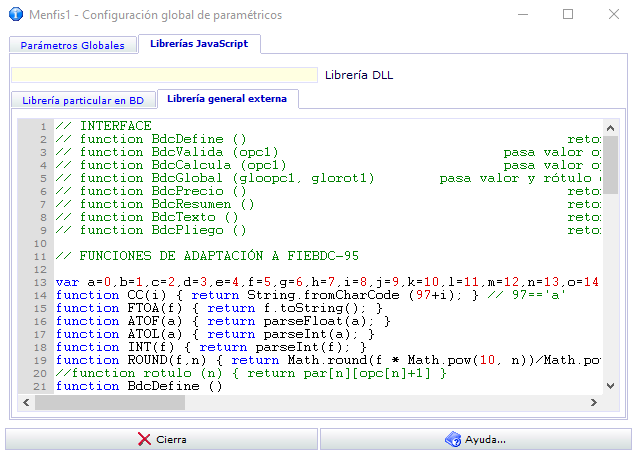Image resolution: width=637 pixels, height=455 pixels.
Task: Click 'BdcGlobal (gloopc1, glorot1)' on line 5
Action: click(263, 178)
